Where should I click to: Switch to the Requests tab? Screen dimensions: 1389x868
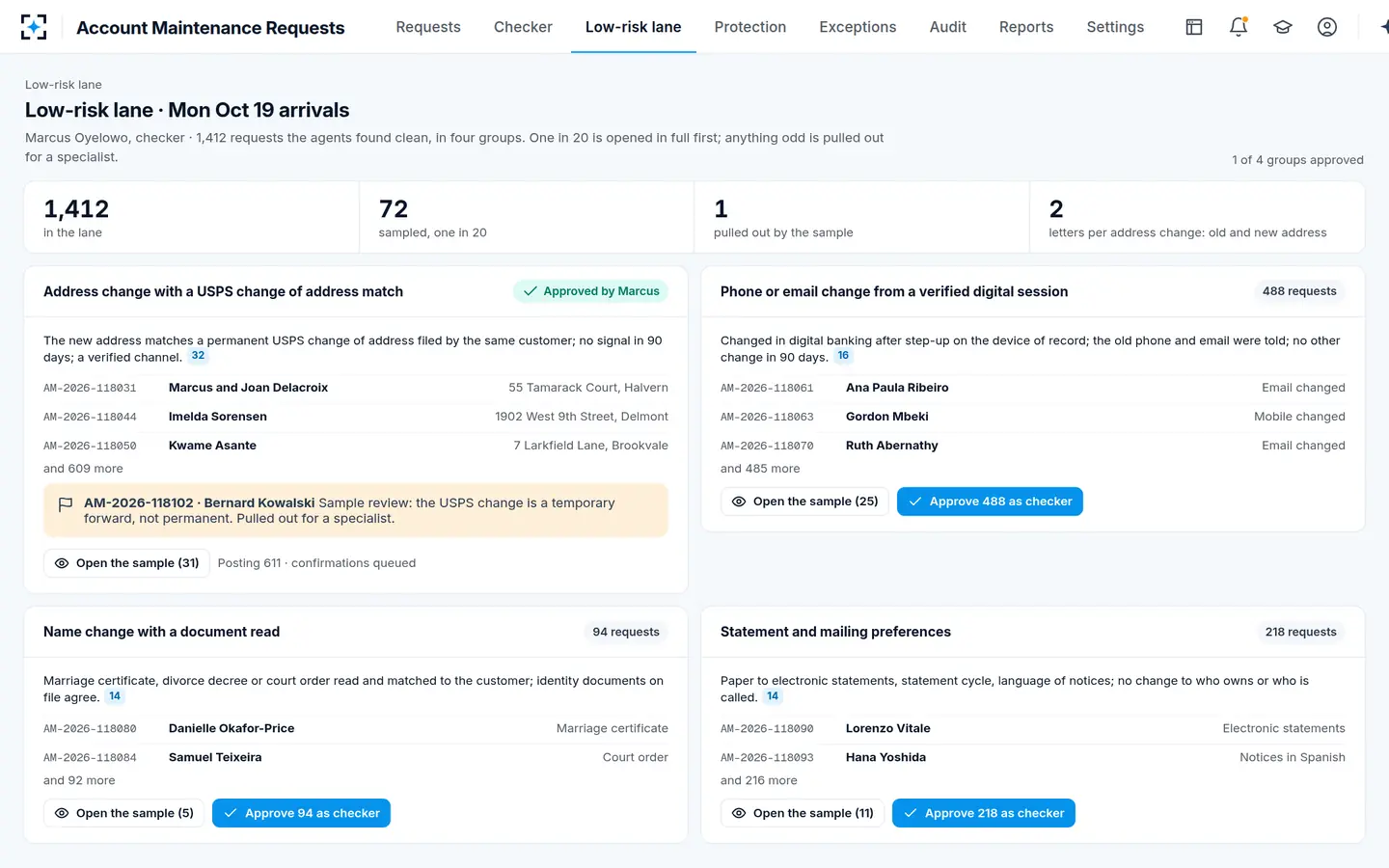coord(428,27)
